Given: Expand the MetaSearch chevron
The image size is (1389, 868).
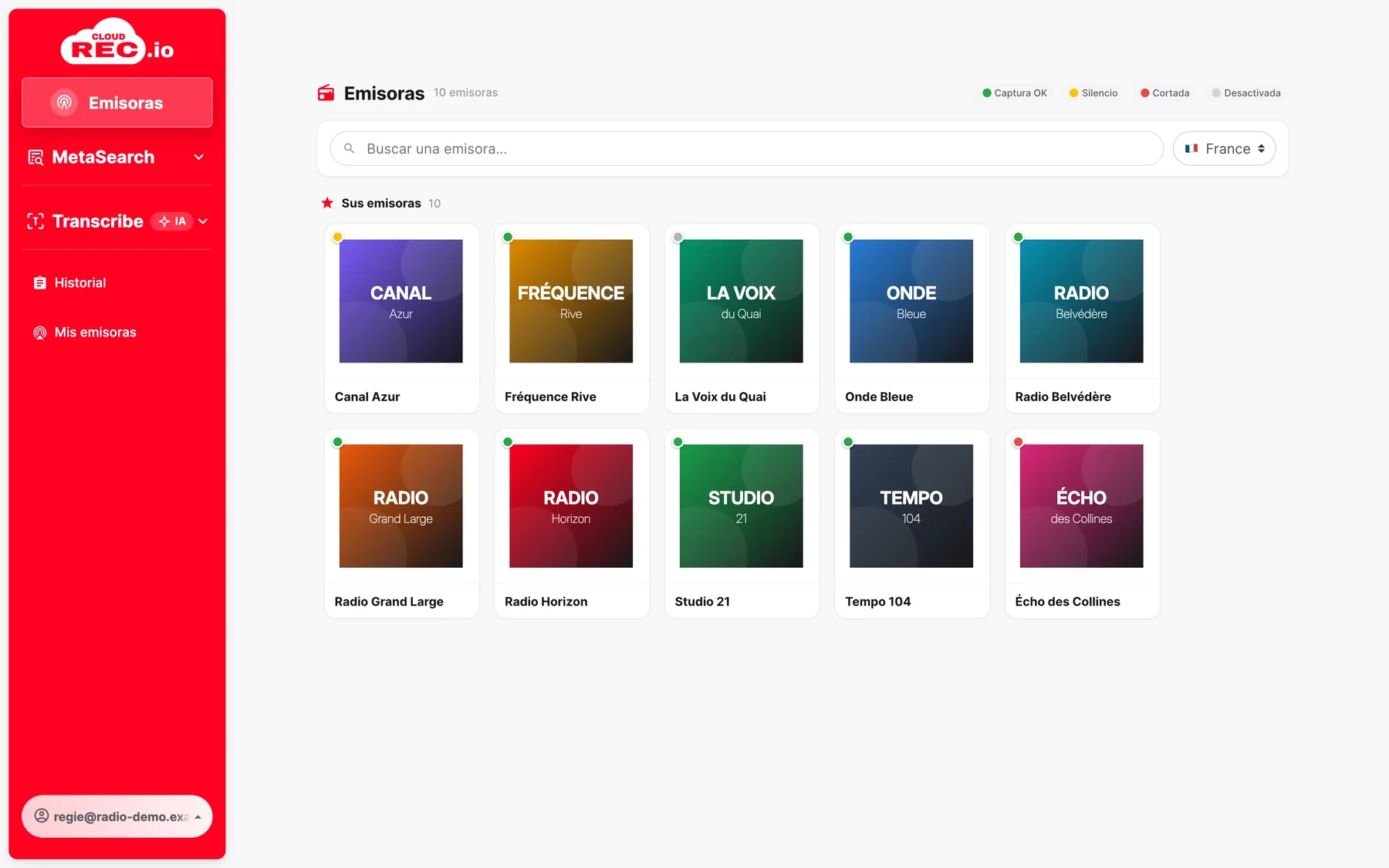Looking at the screenshot, I should point(199,157).
